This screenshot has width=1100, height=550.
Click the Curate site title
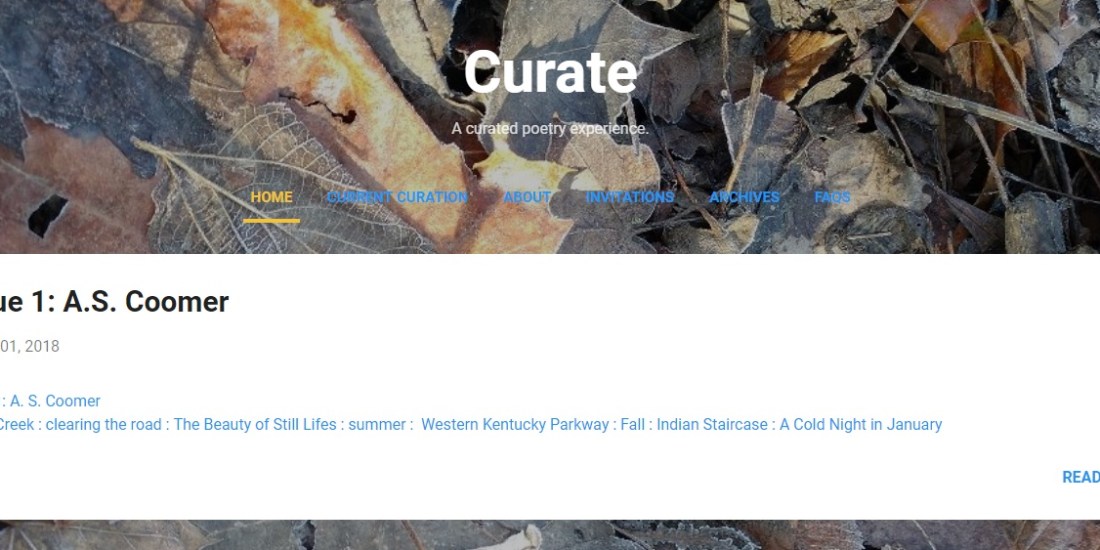click(551, 72)
